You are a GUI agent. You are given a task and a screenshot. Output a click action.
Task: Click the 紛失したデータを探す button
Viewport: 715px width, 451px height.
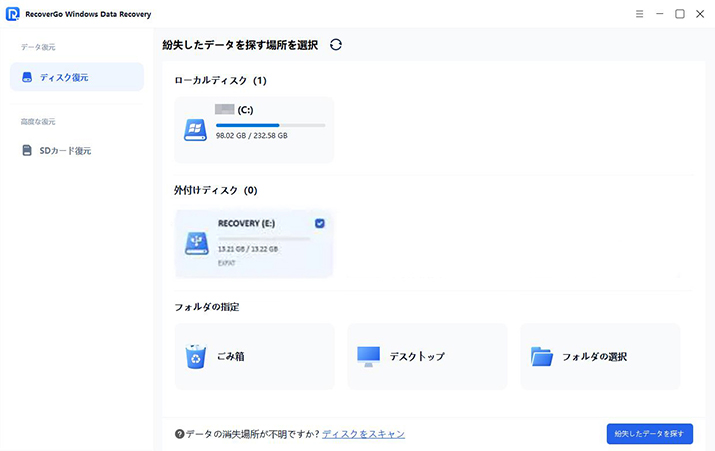(x=650, y=434)
